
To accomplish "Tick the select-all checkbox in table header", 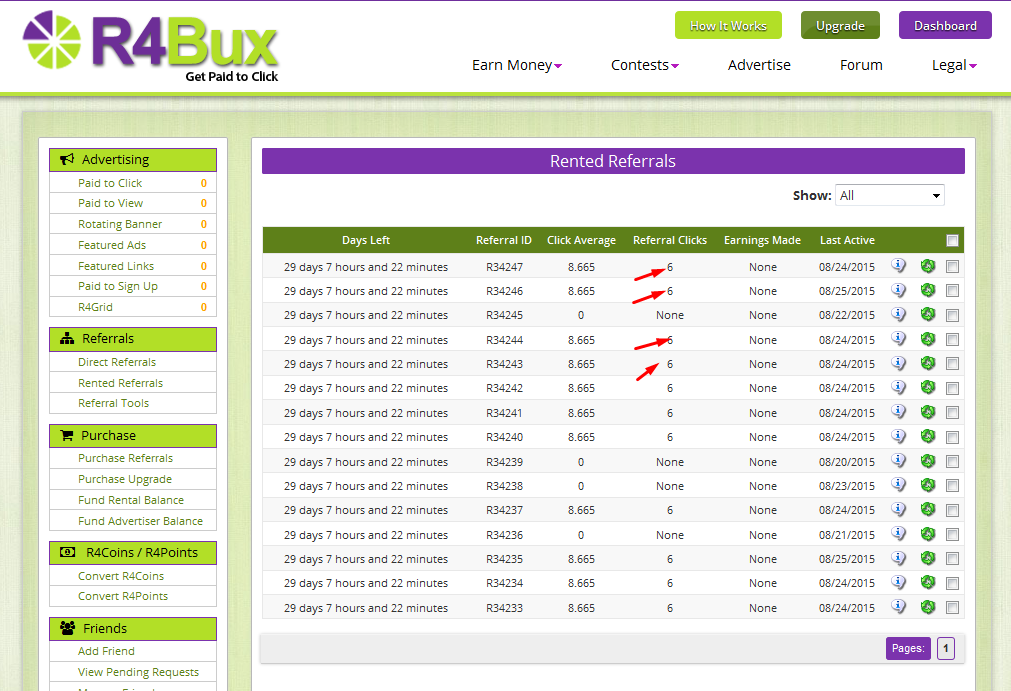I will click(952, 240).
